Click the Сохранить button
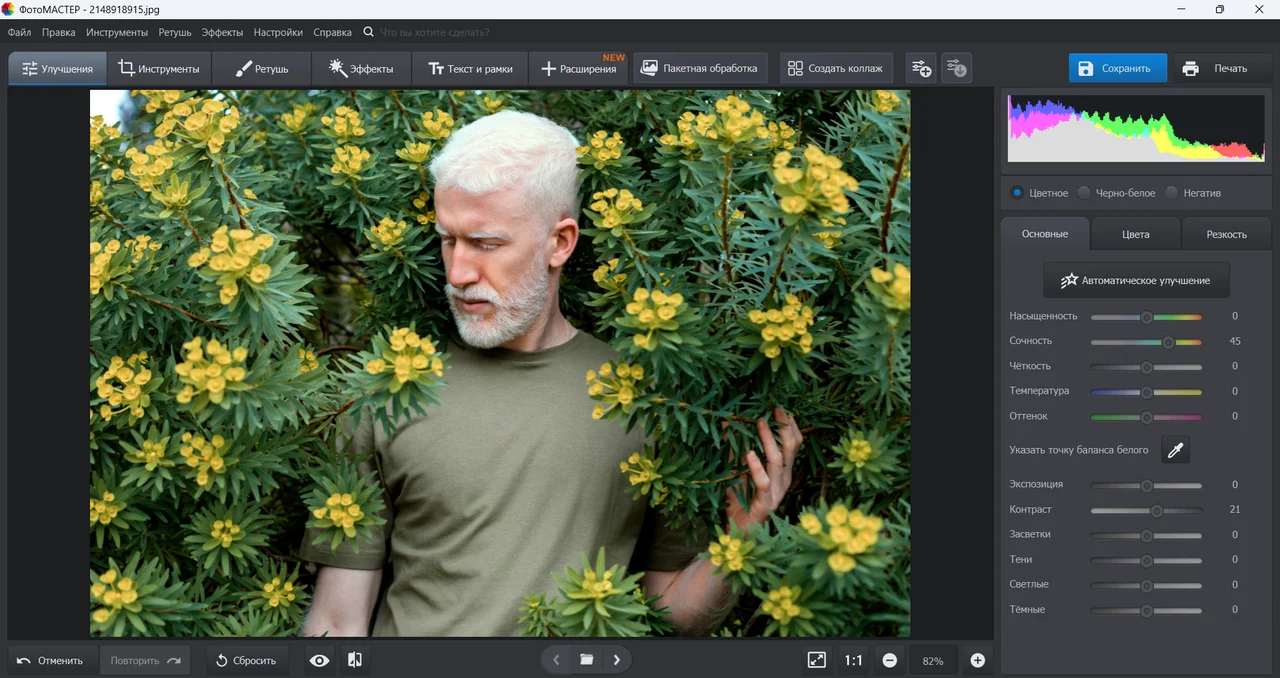 click(x=1118, y=68)
